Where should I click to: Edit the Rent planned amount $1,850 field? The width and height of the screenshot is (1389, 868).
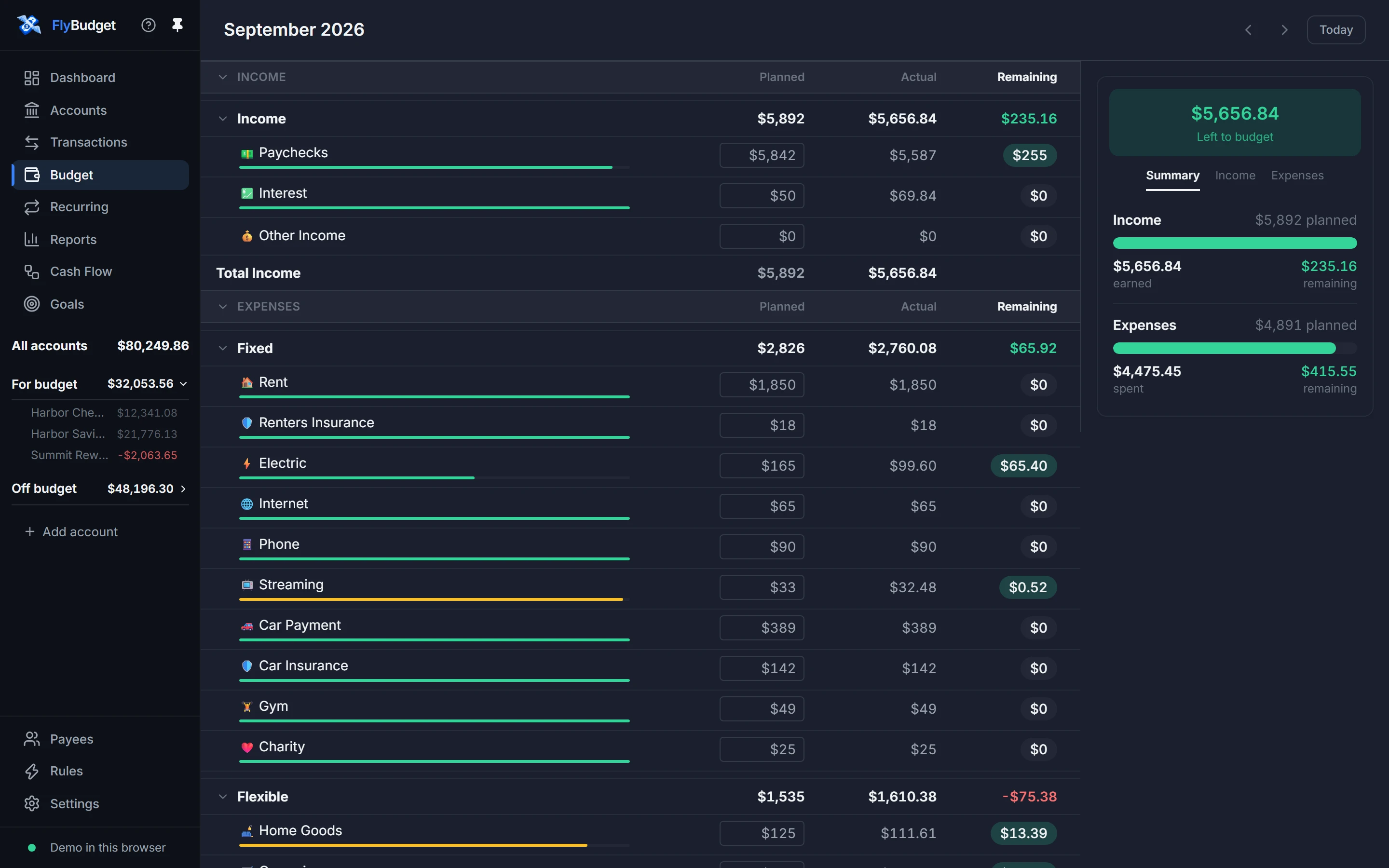click(x=762, y=385)
